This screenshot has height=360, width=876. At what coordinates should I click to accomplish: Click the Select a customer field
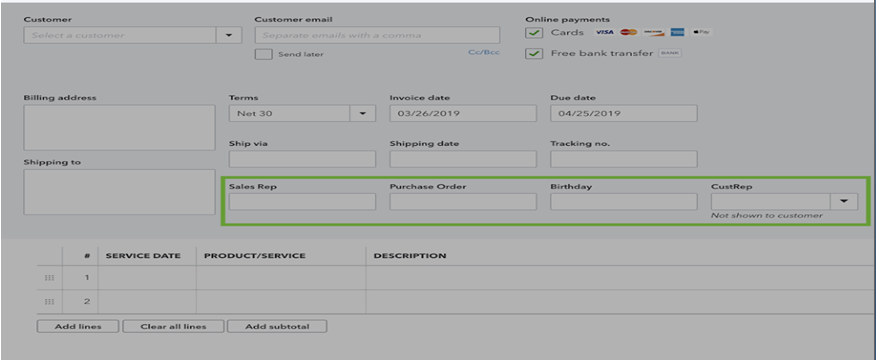120,35
